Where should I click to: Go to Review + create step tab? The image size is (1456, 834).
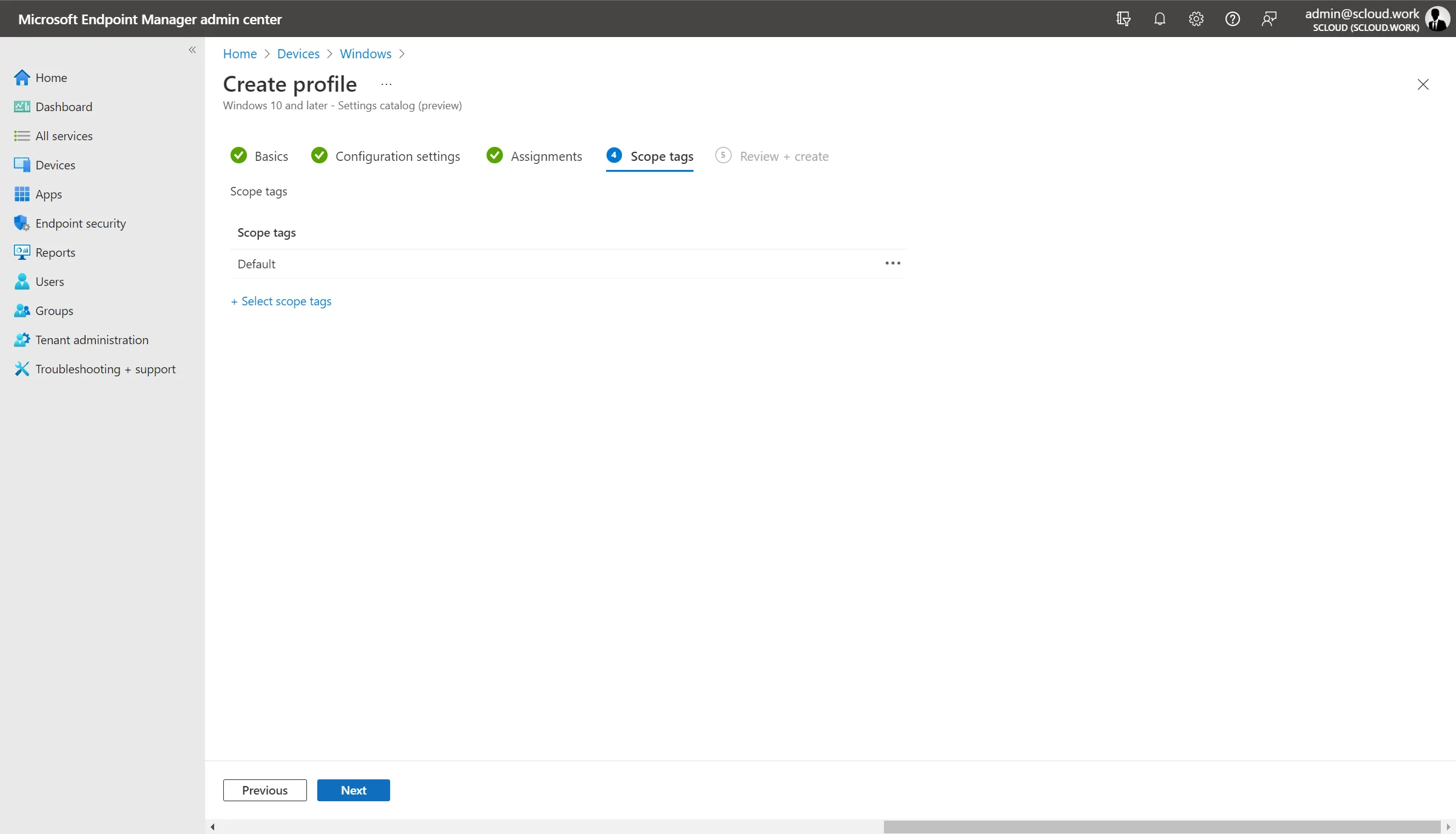pyautogui.click(x=772, y=157)
